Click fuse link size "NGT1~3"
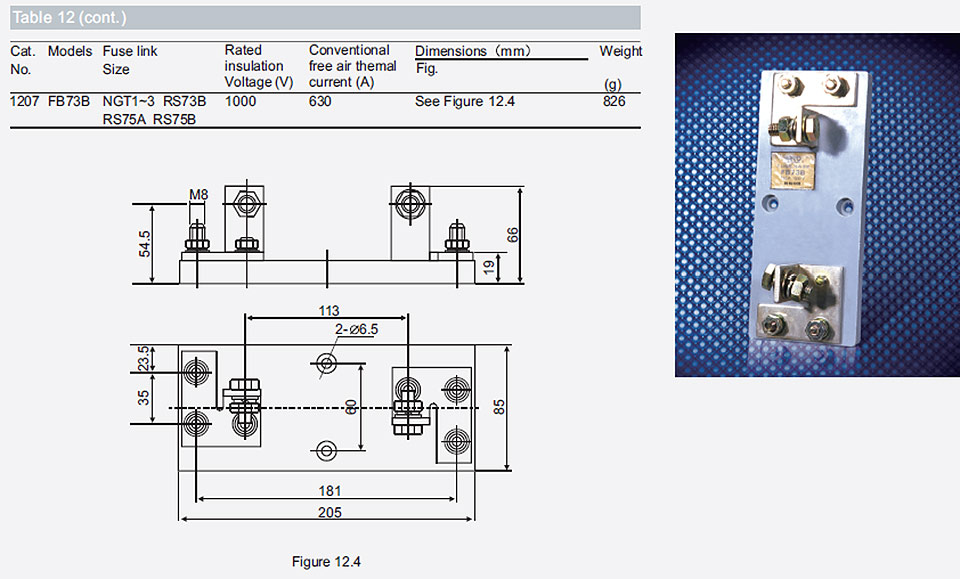960x579 pixels. tap(129, 102)
